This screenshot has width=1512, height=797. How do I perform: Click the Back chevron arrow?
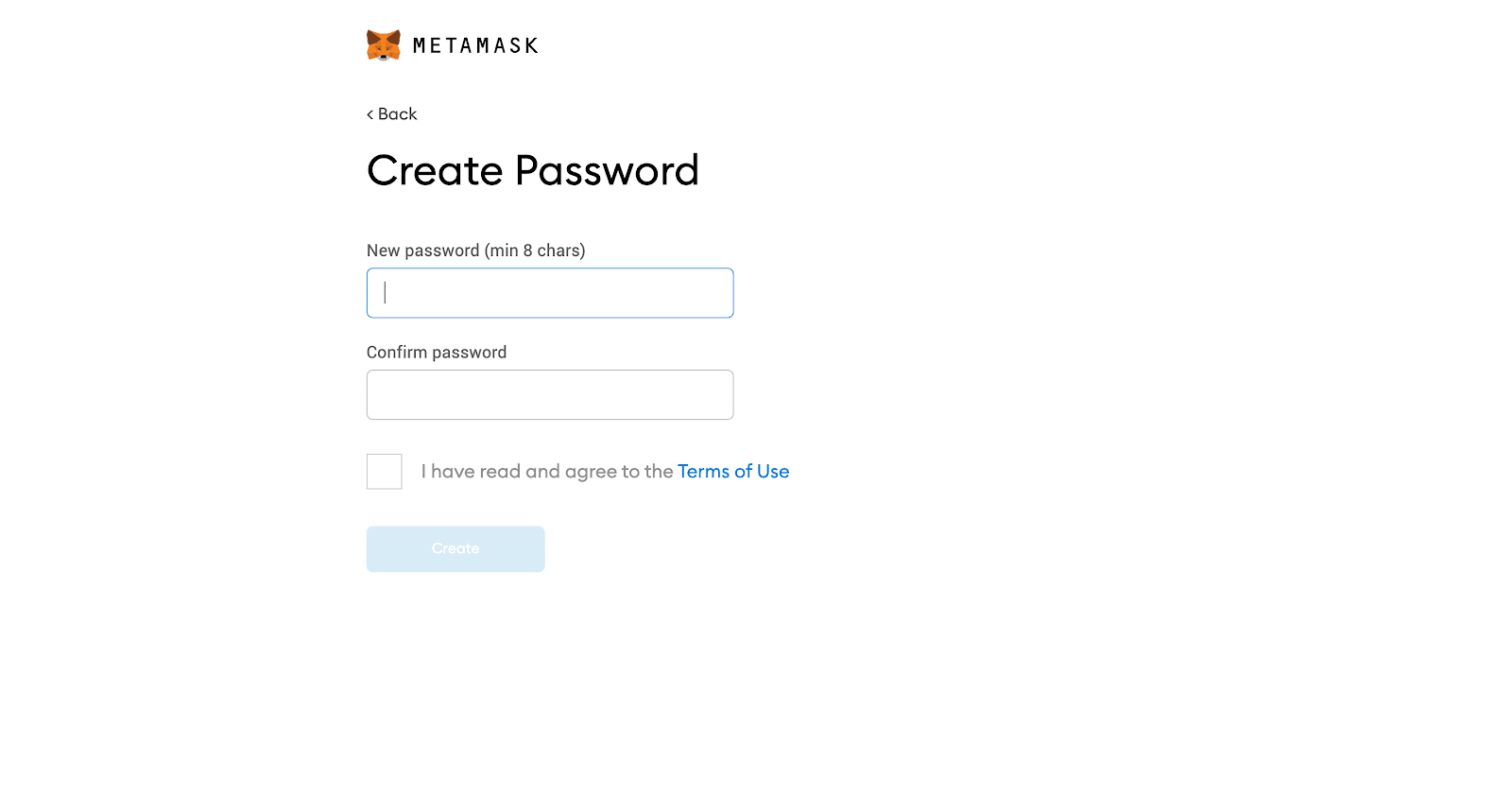(370, 114)
